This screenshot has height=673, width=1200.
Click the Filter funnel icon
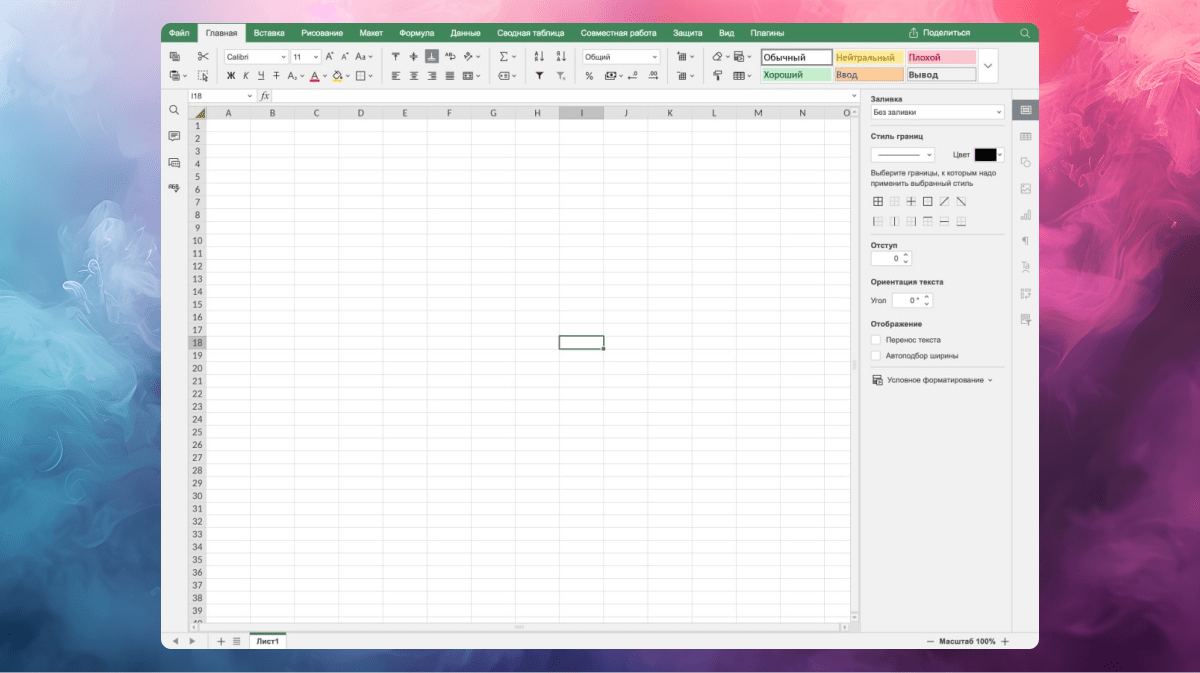coord(539,75)
